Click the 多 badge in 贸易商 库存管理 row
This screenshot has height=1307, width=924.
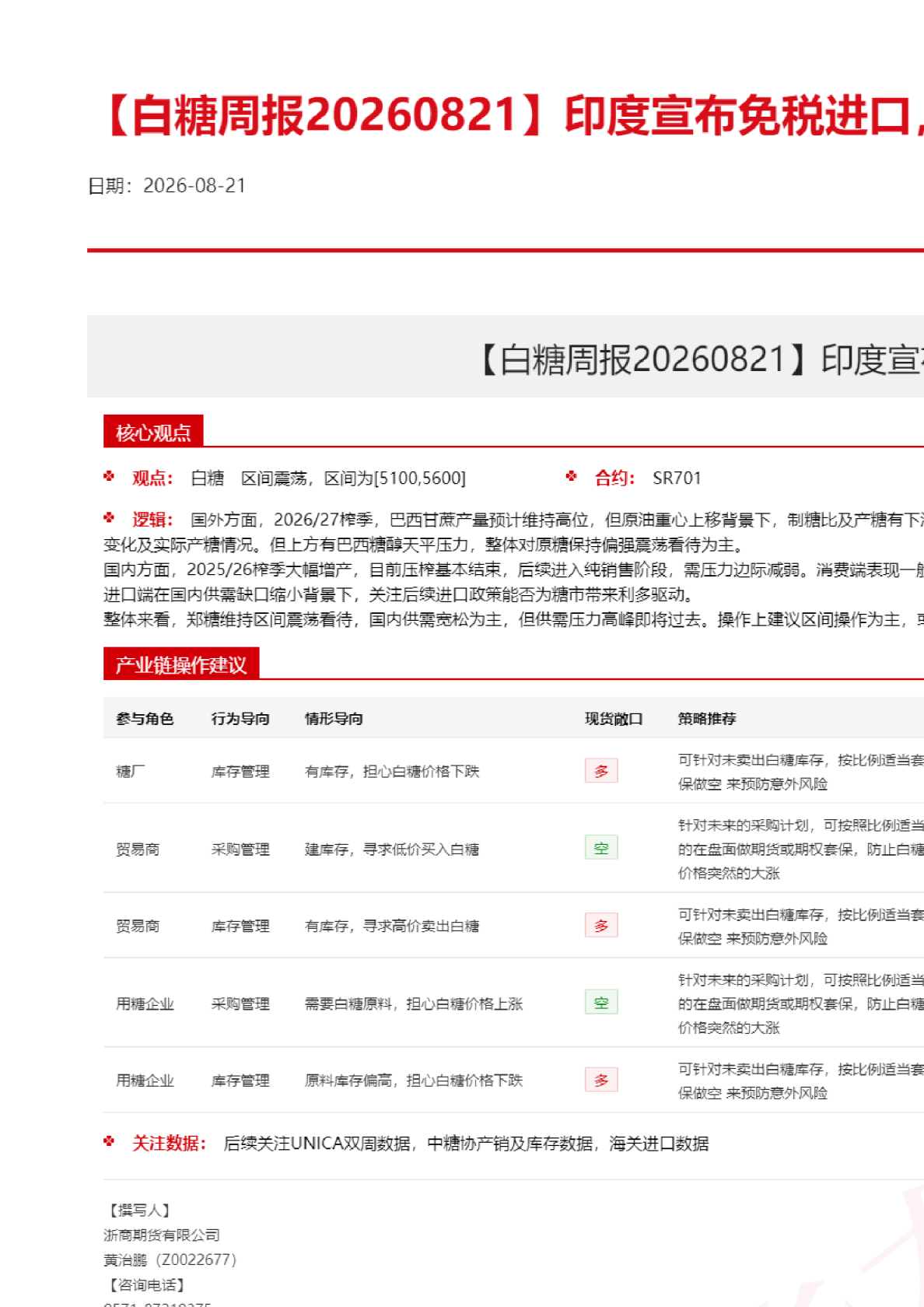coord(601,925)
